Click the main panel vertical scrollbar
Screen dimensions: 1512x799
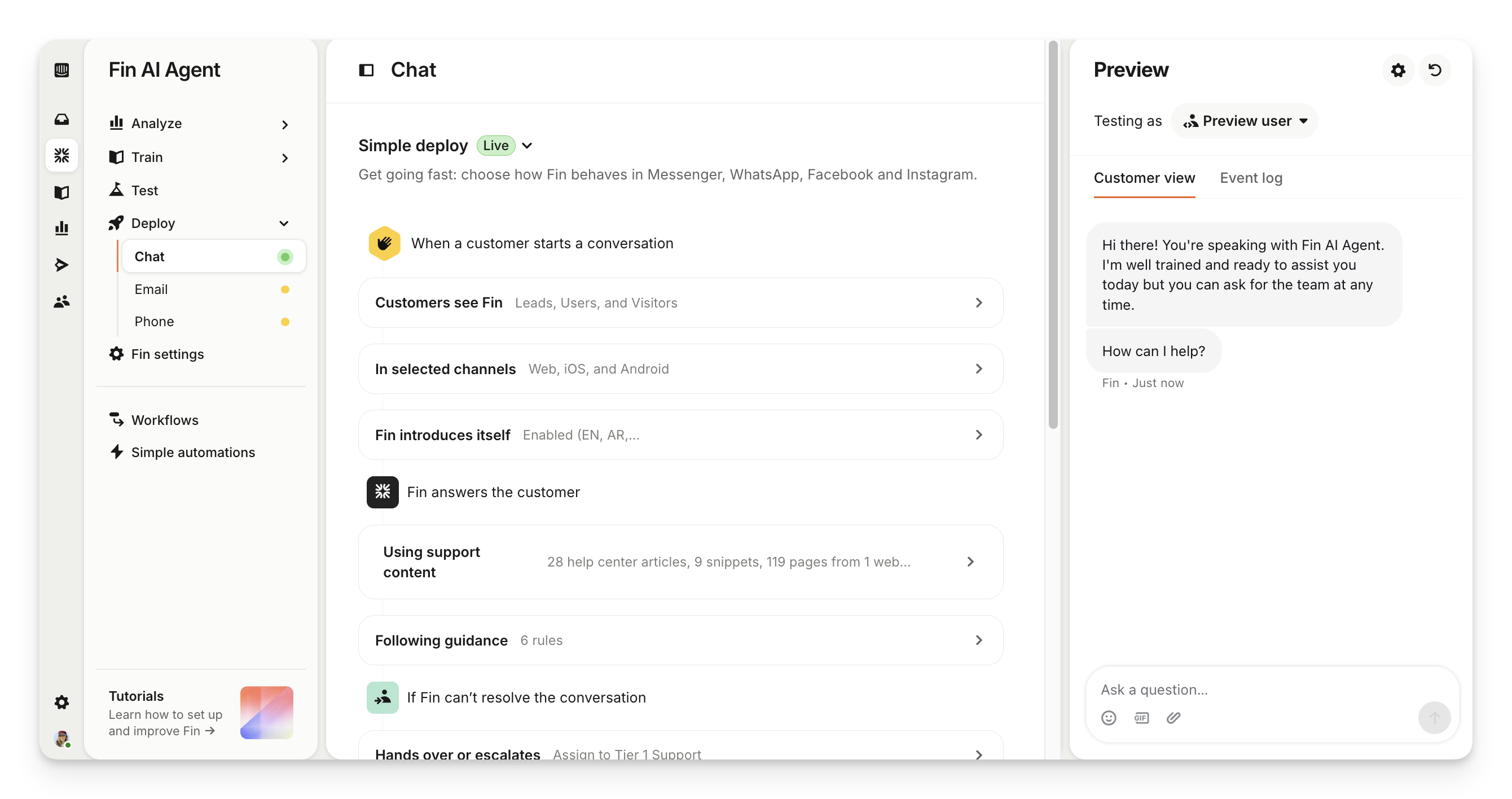tap(1053, 235)
